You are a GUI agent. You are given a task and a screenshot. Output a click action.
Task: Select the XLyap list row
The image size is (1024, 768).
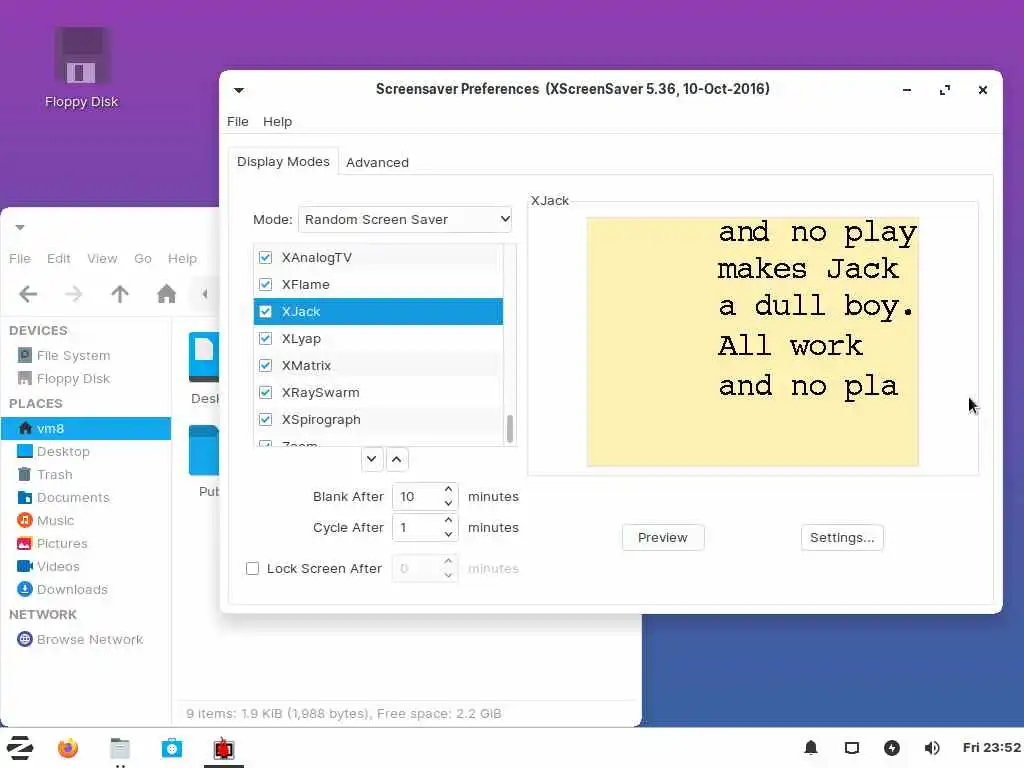[x=378, y=338]
